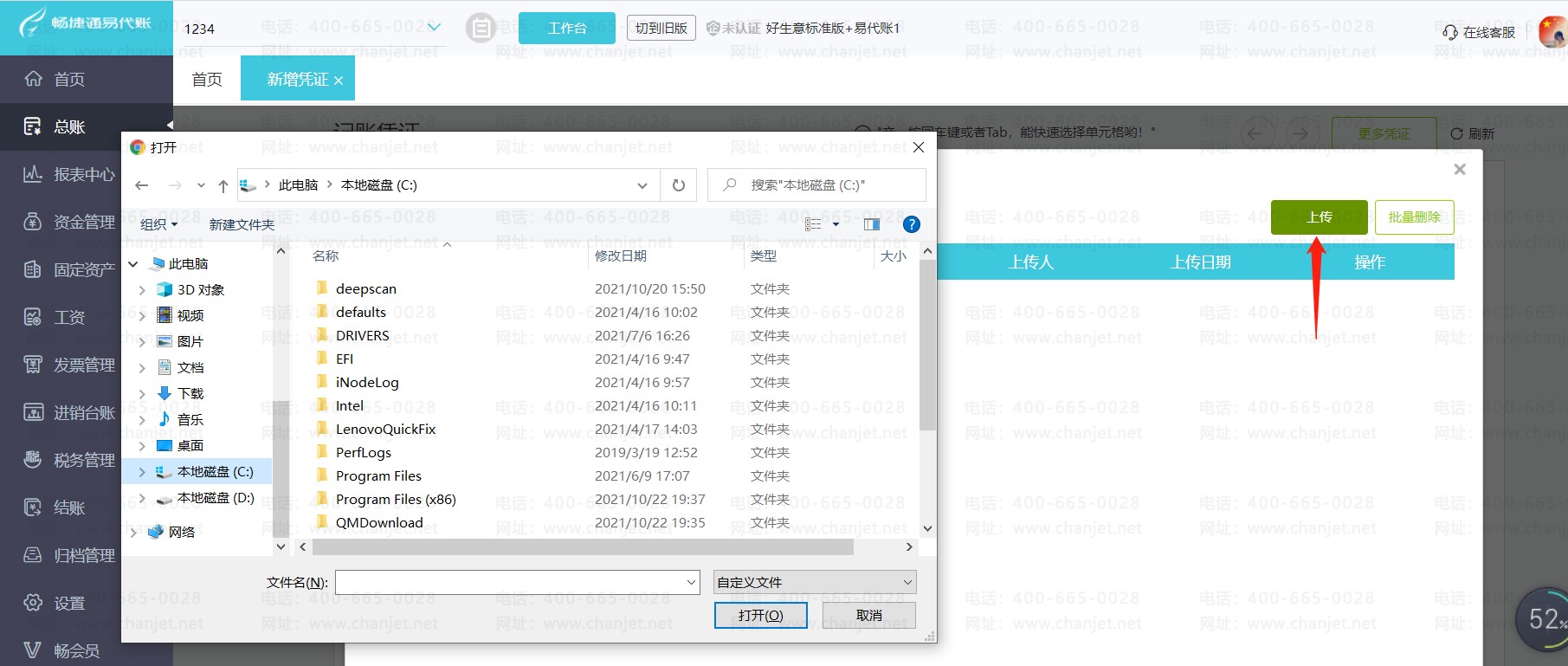Open 在线客服 online support

pos(1479,32)
